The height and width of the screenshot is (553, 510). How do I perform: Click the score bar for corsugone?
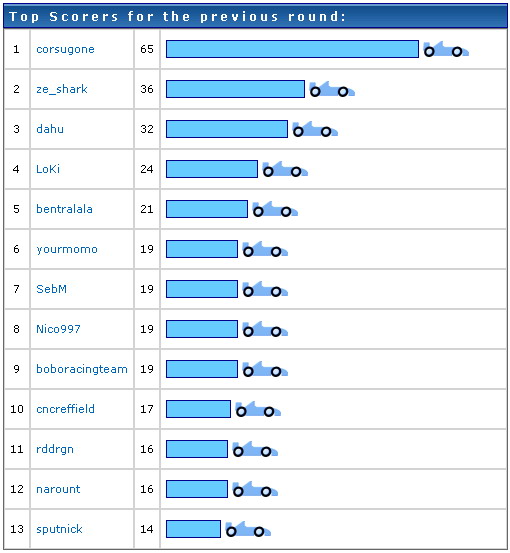click(292, 49)
